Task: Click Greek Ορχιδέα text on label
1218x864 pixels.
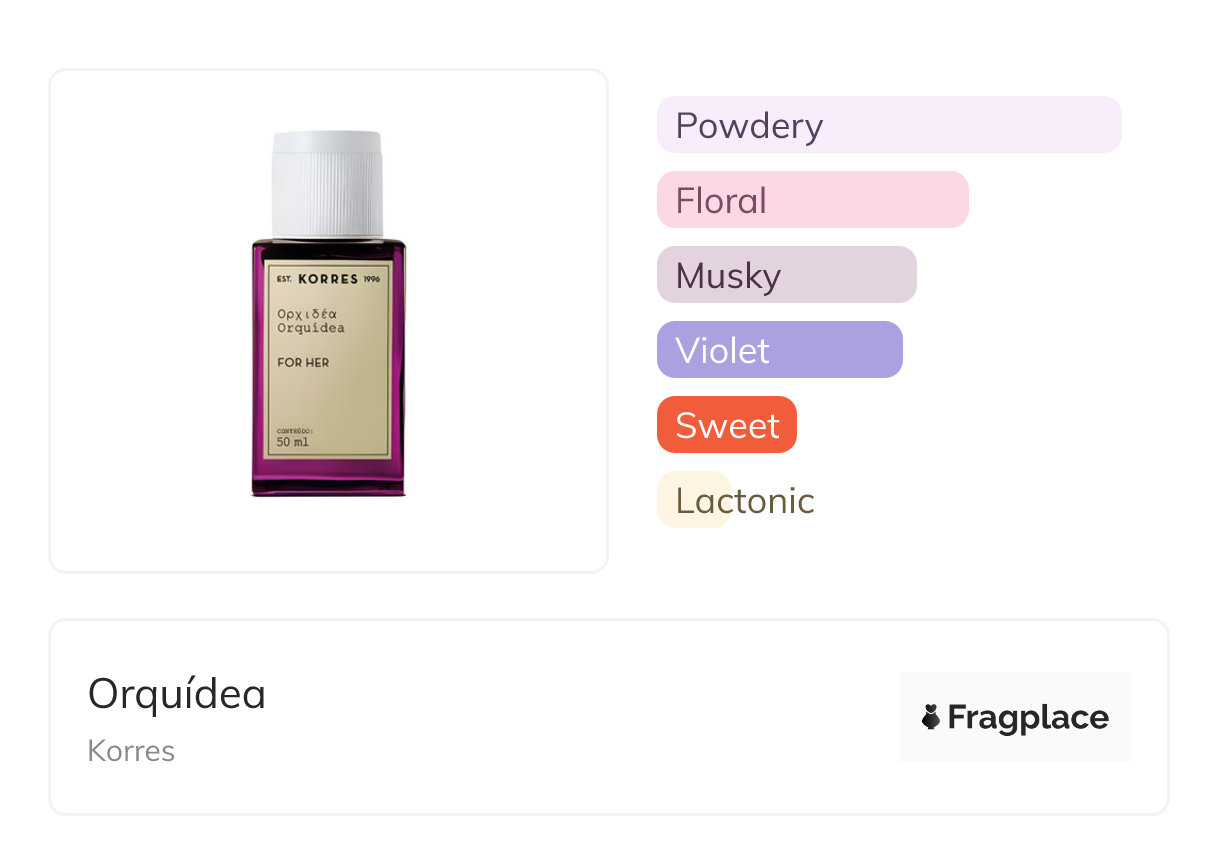Action: (x=307, y=313)
